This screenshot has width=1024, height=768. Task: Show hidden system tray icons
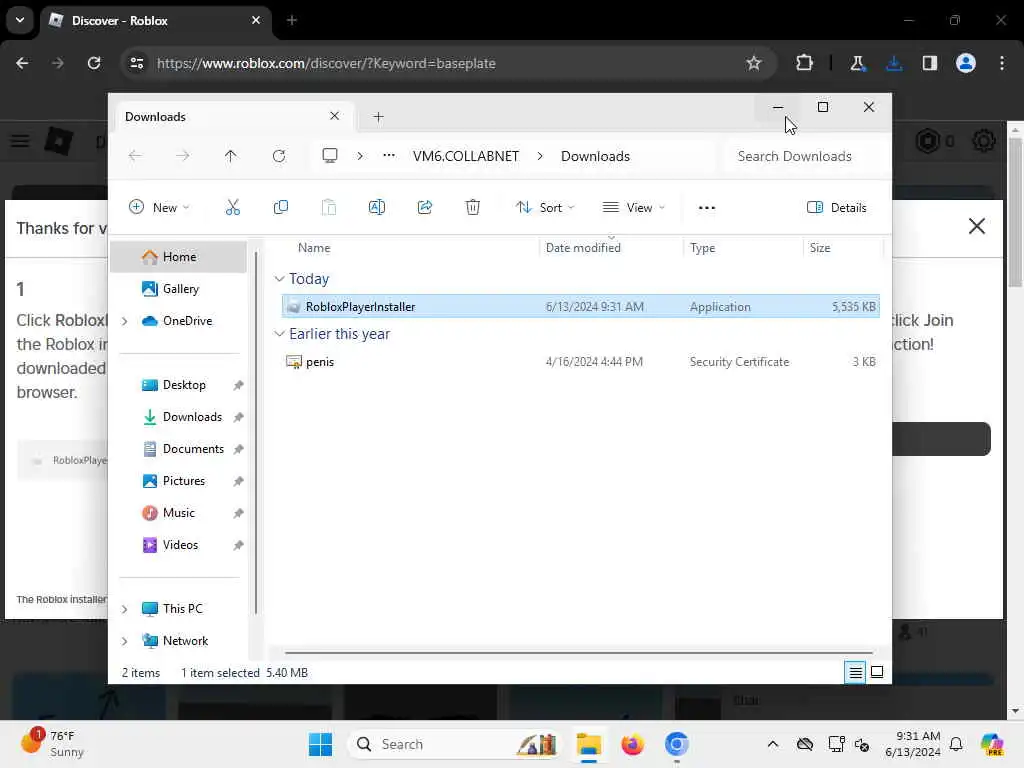773,744
